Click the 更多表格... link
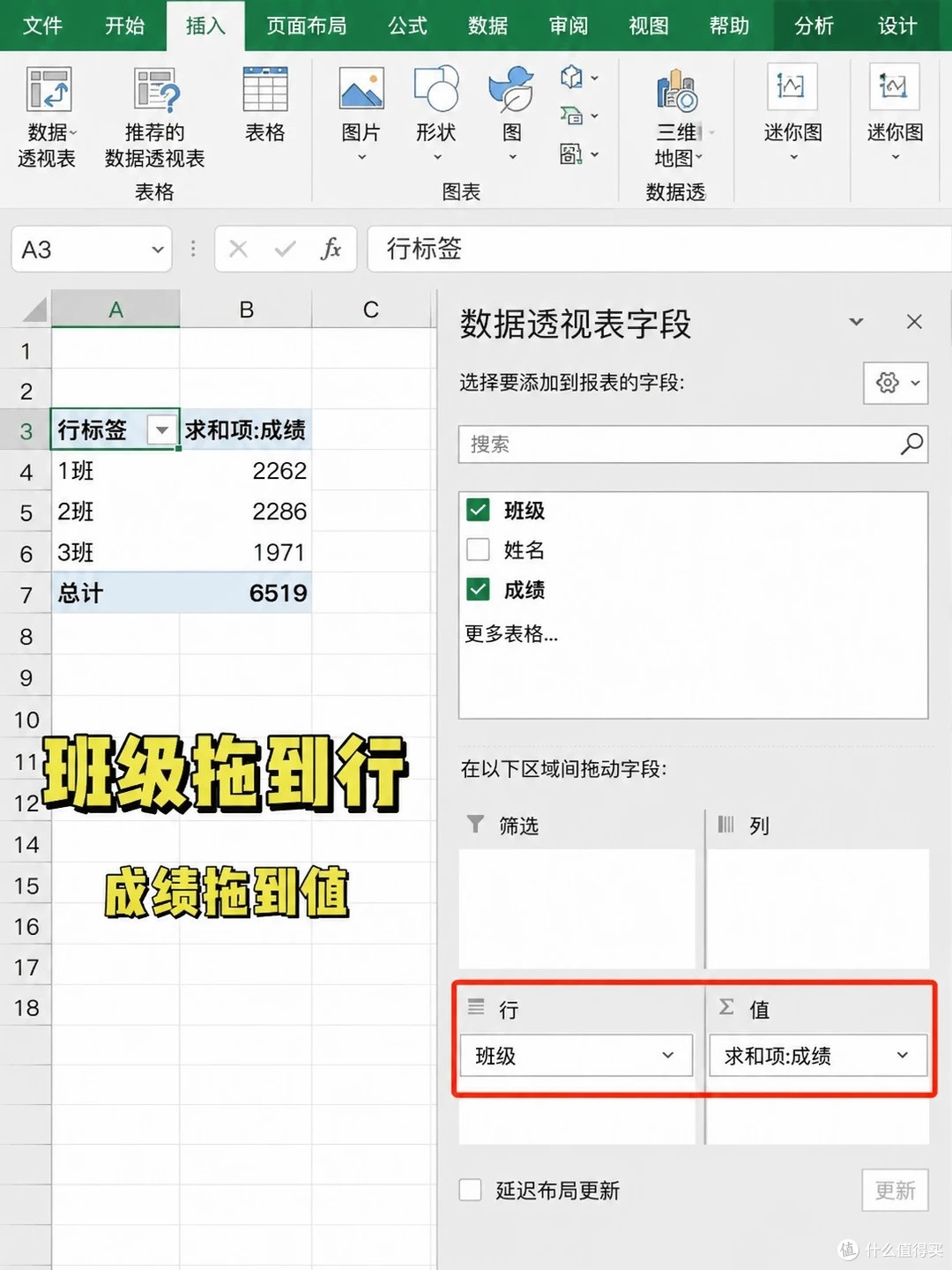This screenshot has height=1270, width=952. pyautogui.click(x=511, y=633)
